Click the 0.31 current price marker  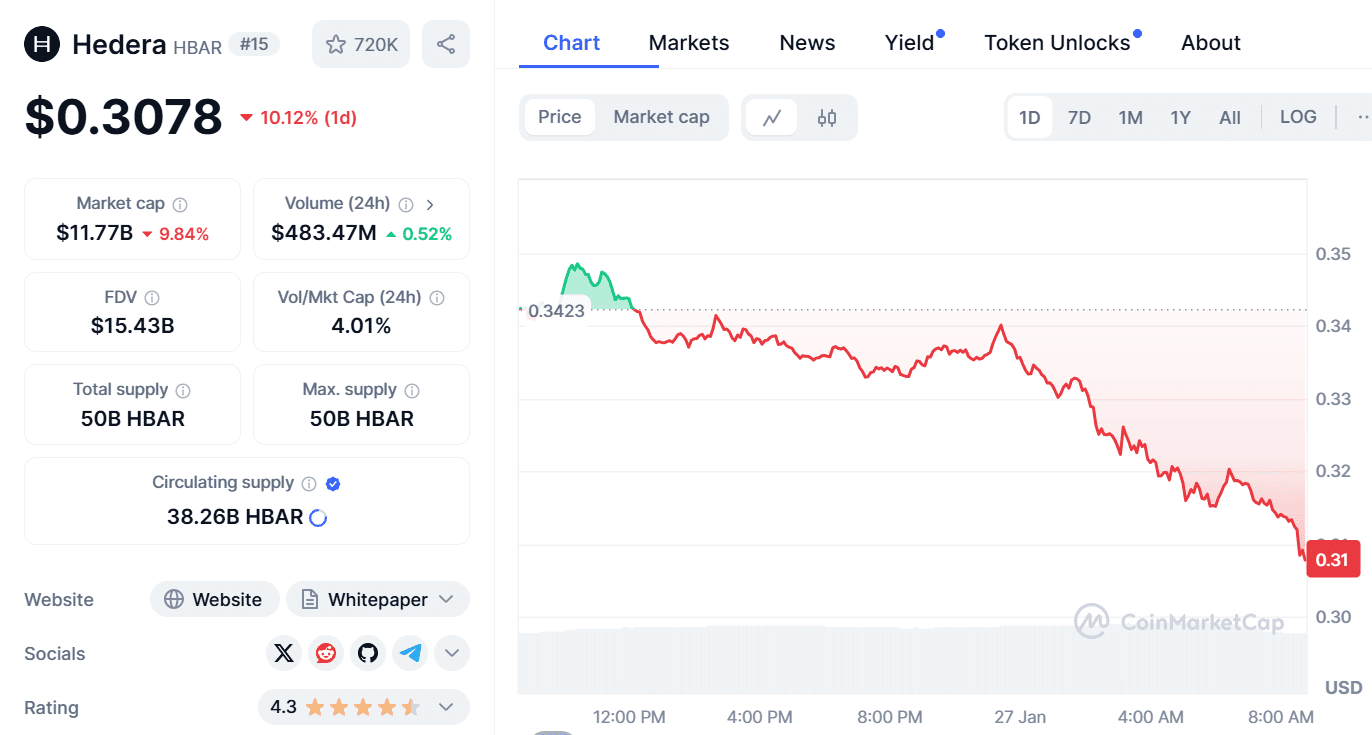(x=1332, y=560)
